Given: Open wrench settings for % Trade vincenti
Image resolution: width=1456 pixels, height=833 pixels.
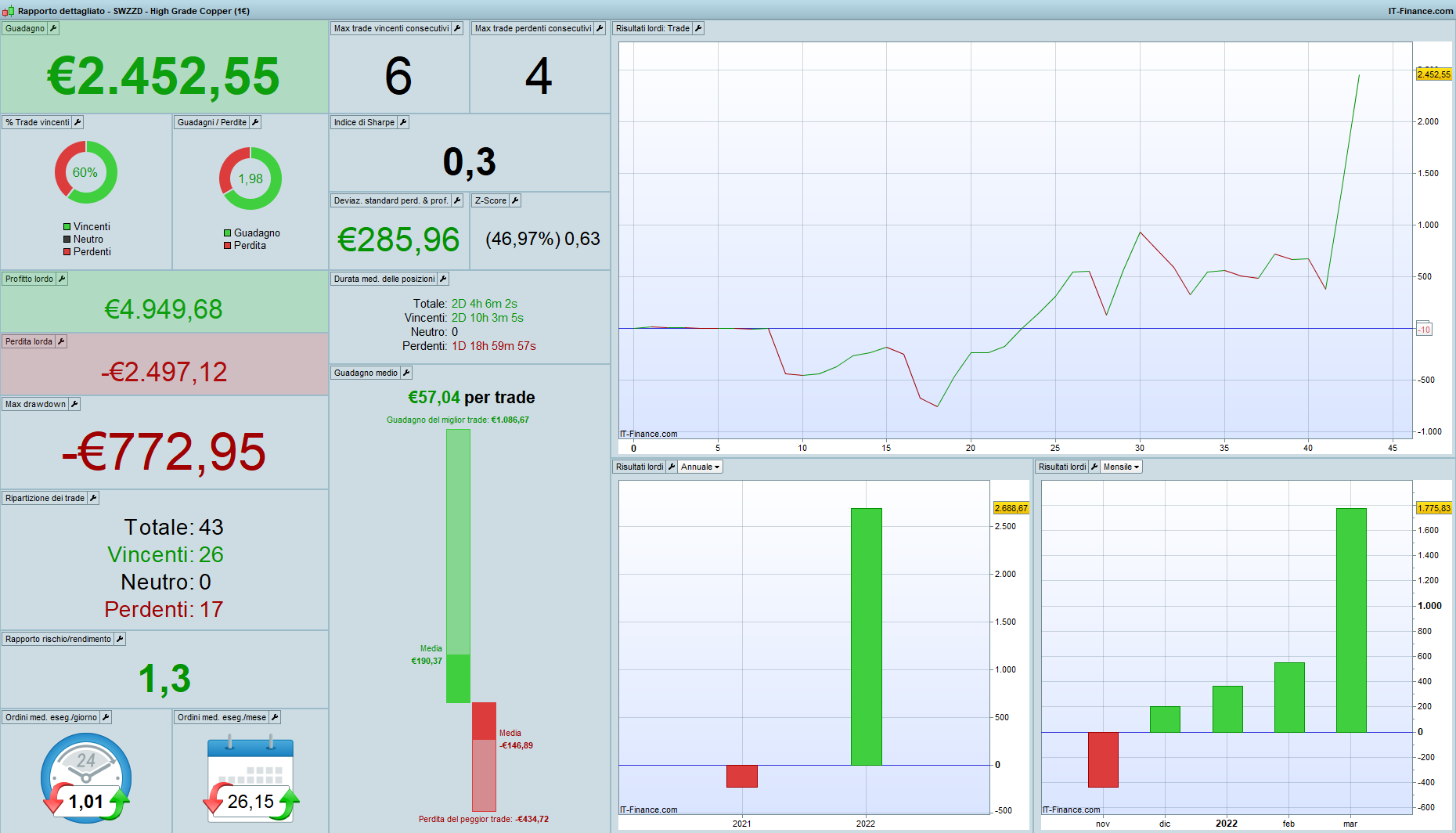Looking at the screenshot, I should (77, 122).
